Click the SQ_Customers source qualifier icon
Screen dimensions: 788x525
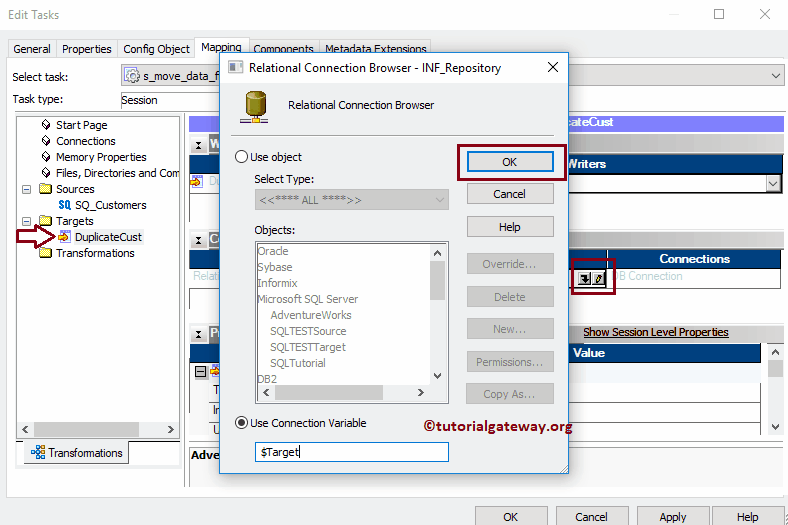[x=64, y=205]
